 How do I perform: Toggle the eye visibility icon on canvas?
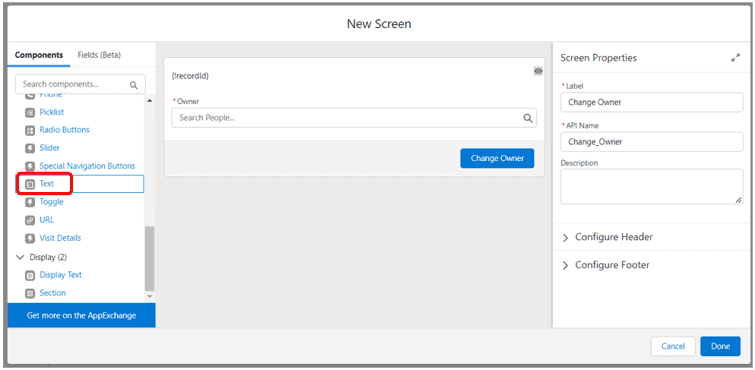[538, 71]
